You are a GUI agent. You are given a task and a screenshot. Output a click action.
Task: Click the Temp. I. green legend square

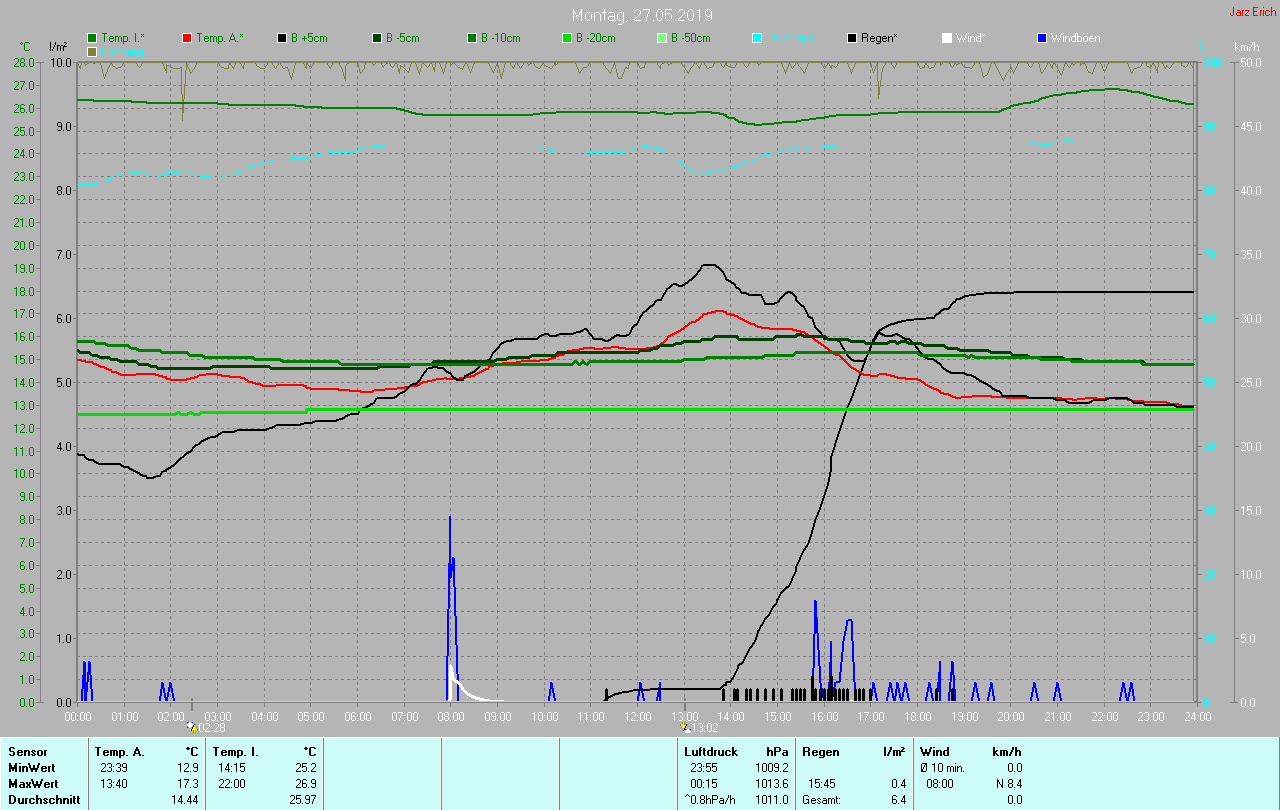[92, 38]
